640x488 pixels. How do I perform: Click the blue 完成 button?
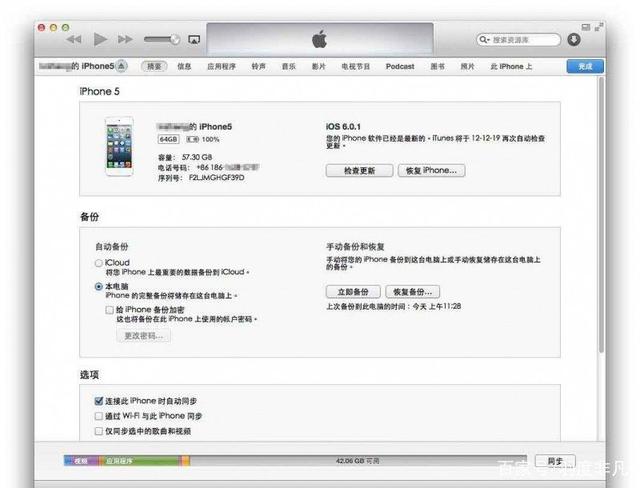585,66
